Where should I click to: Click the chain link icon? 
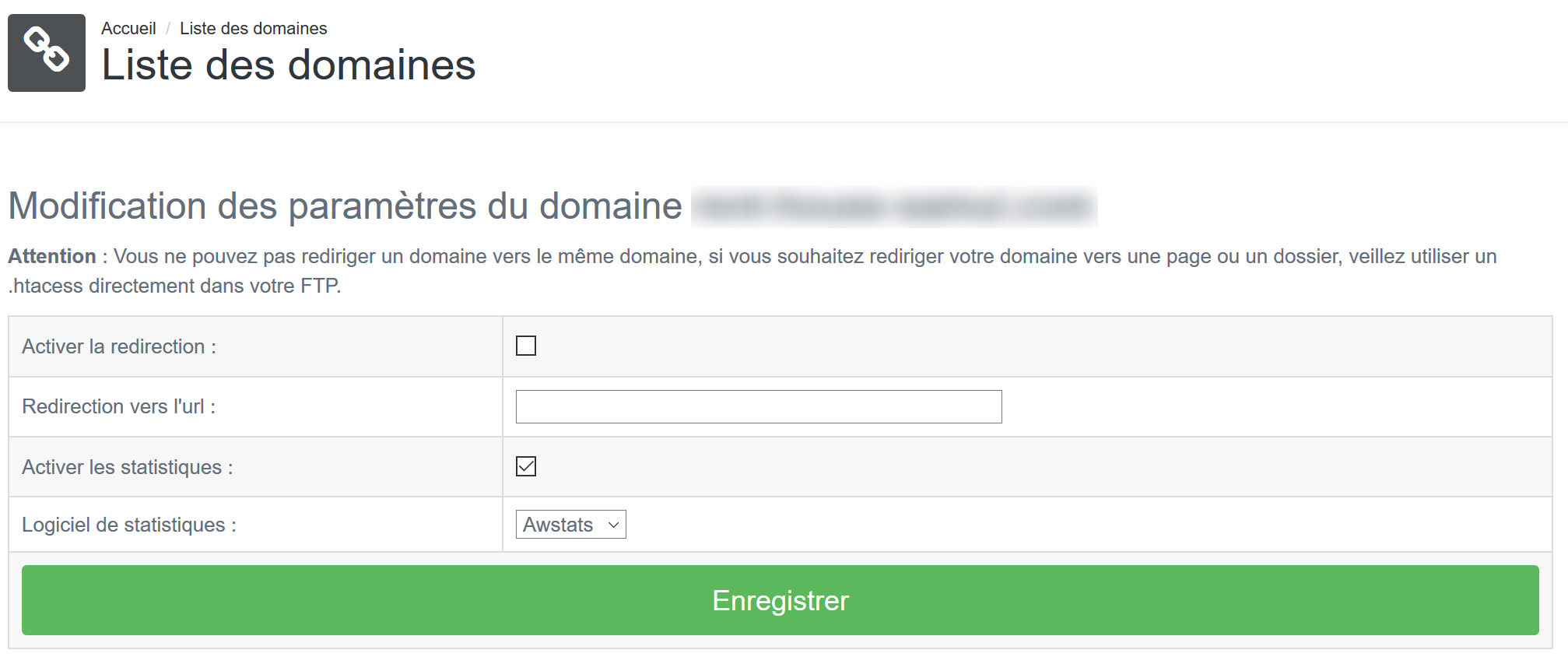click(47, 52)
